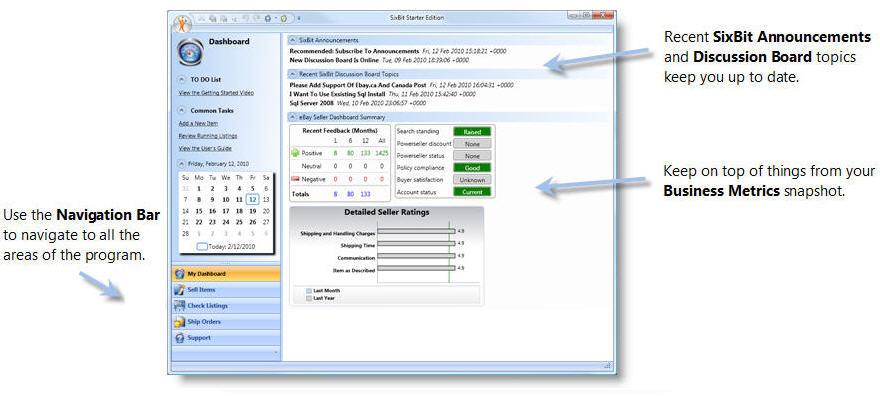Click the Current account status button
The height and width of the screenshot is (396, 880).
click(x=472, y=192)
